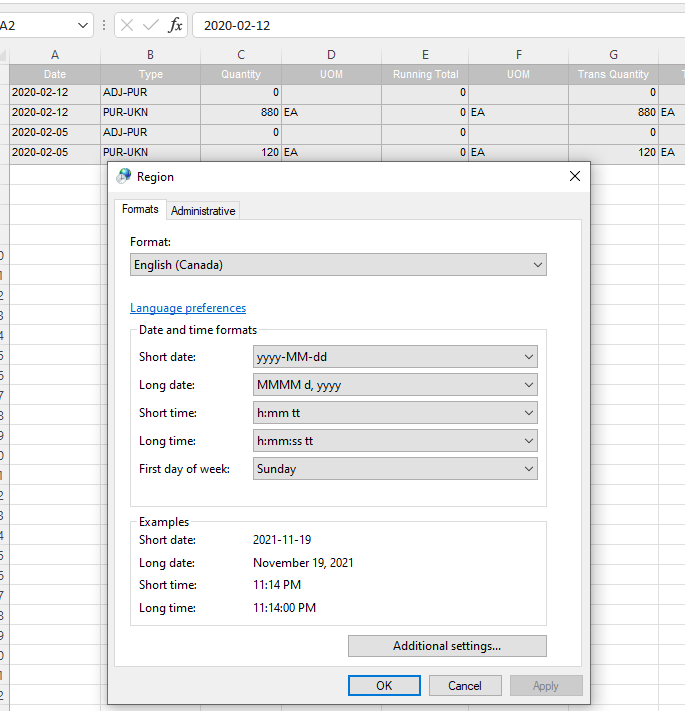The height and width of the screenshot is (711, 685).
Task: Open the Language preferences link
Action: click(x=188, y=308)
